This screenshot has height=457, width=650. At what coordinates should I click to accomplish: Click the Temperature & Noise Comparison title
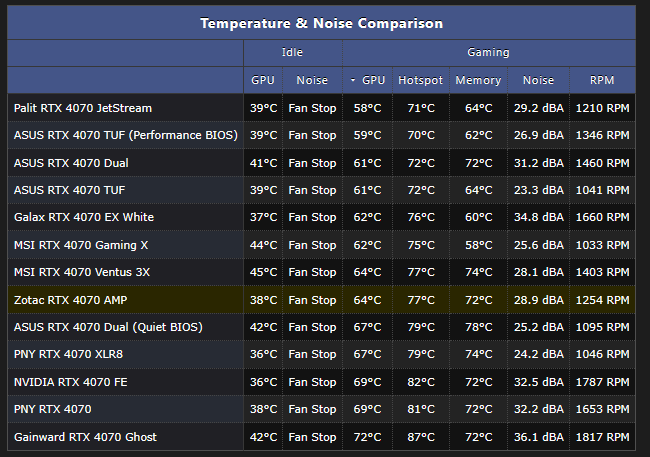click(321, 23)
